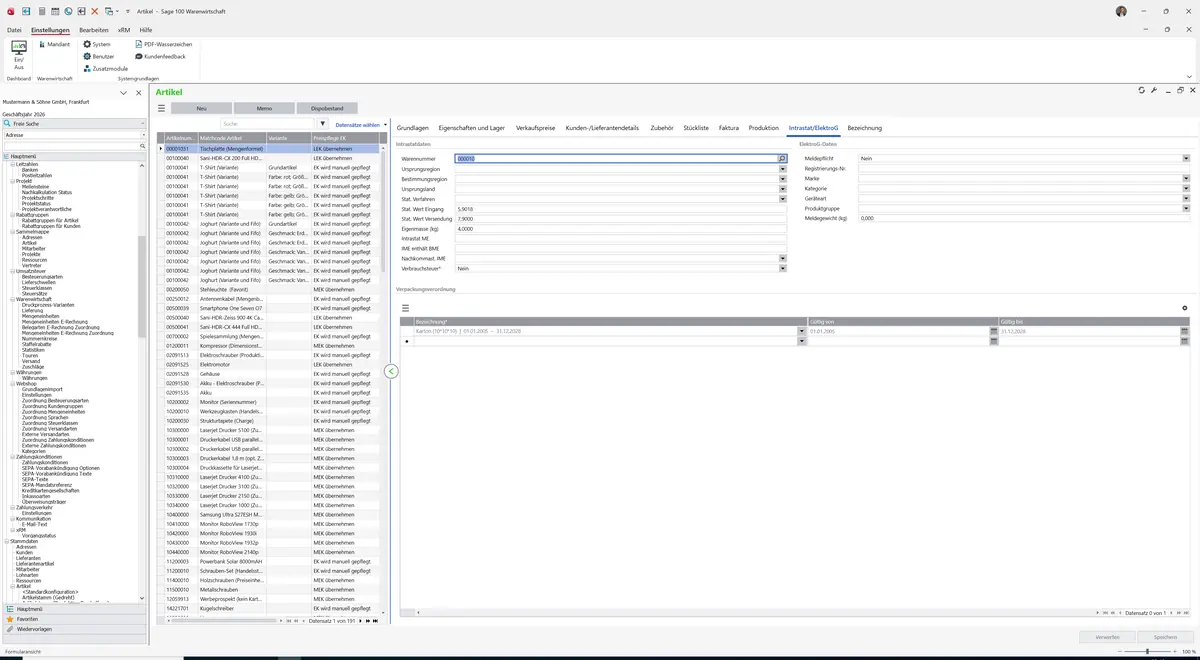The width and height of the screenshot is (1200, 660).
Task: Open the Verbrauchsteuer dropdown
Action: tap(783, 268)
